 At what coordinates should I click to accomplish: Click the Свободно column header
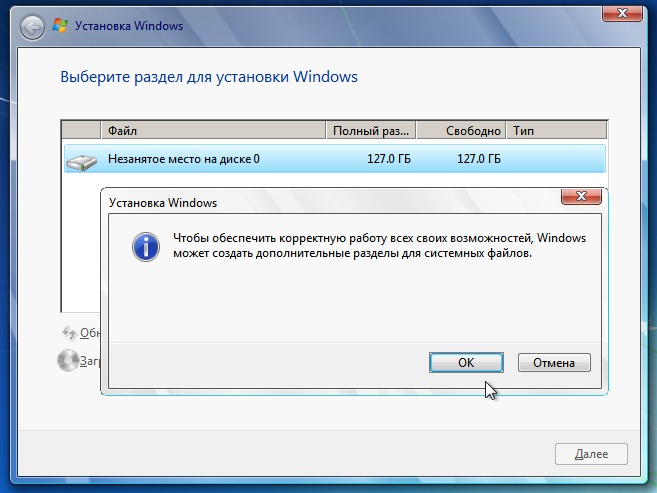[461, 131]
